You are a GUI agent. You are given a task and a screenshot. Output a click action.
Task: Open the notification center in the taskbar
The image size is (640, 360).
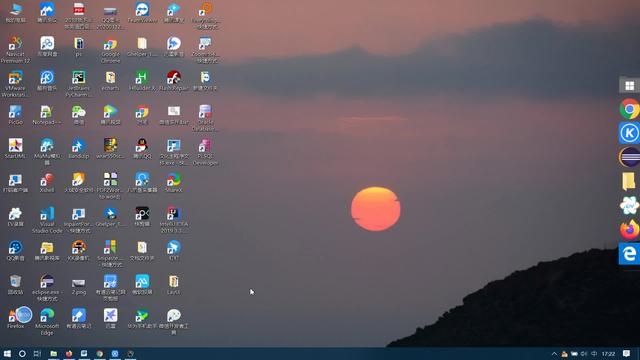[627, 353]
